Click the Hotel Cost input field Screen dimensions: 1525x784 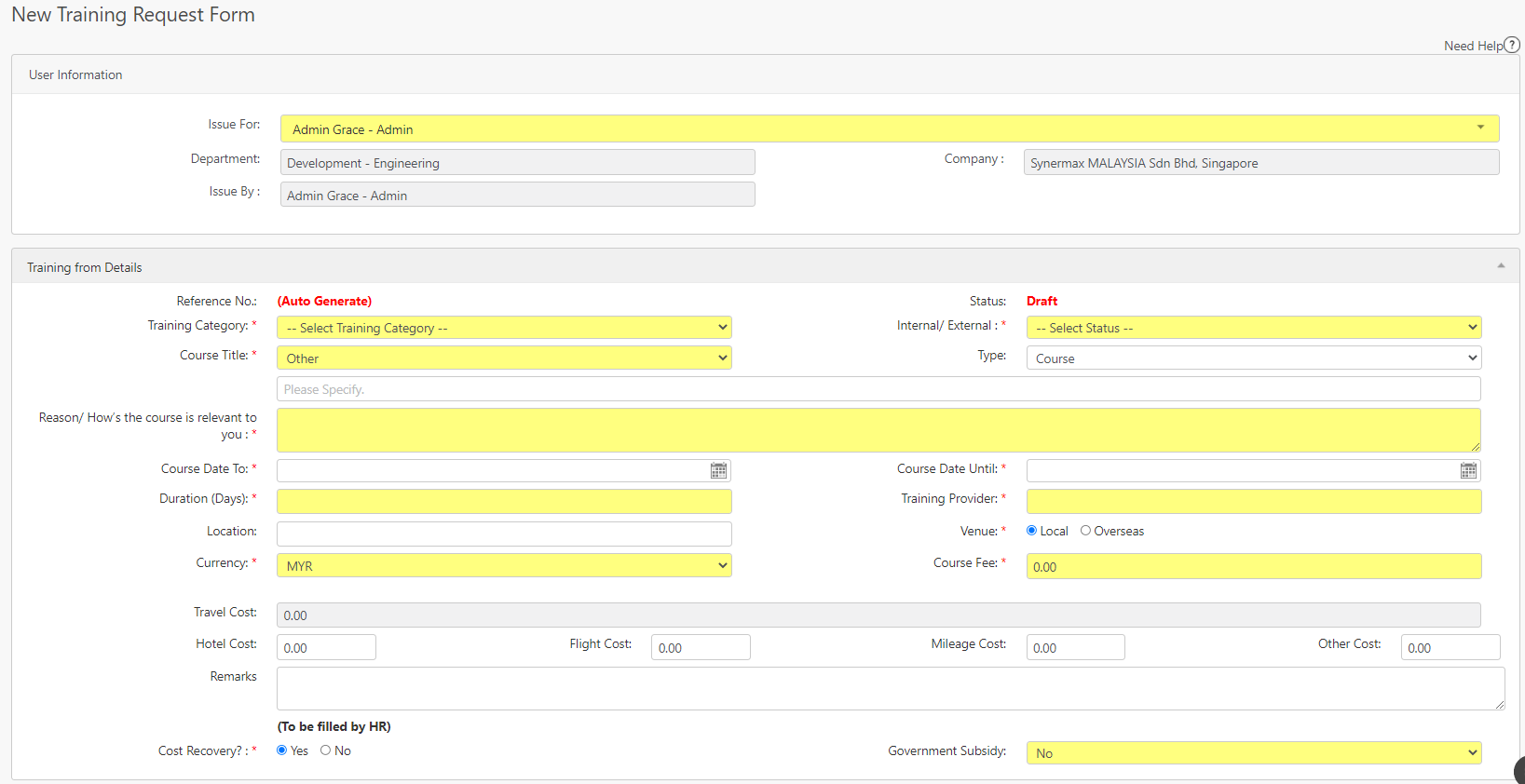tap(326, 647)
